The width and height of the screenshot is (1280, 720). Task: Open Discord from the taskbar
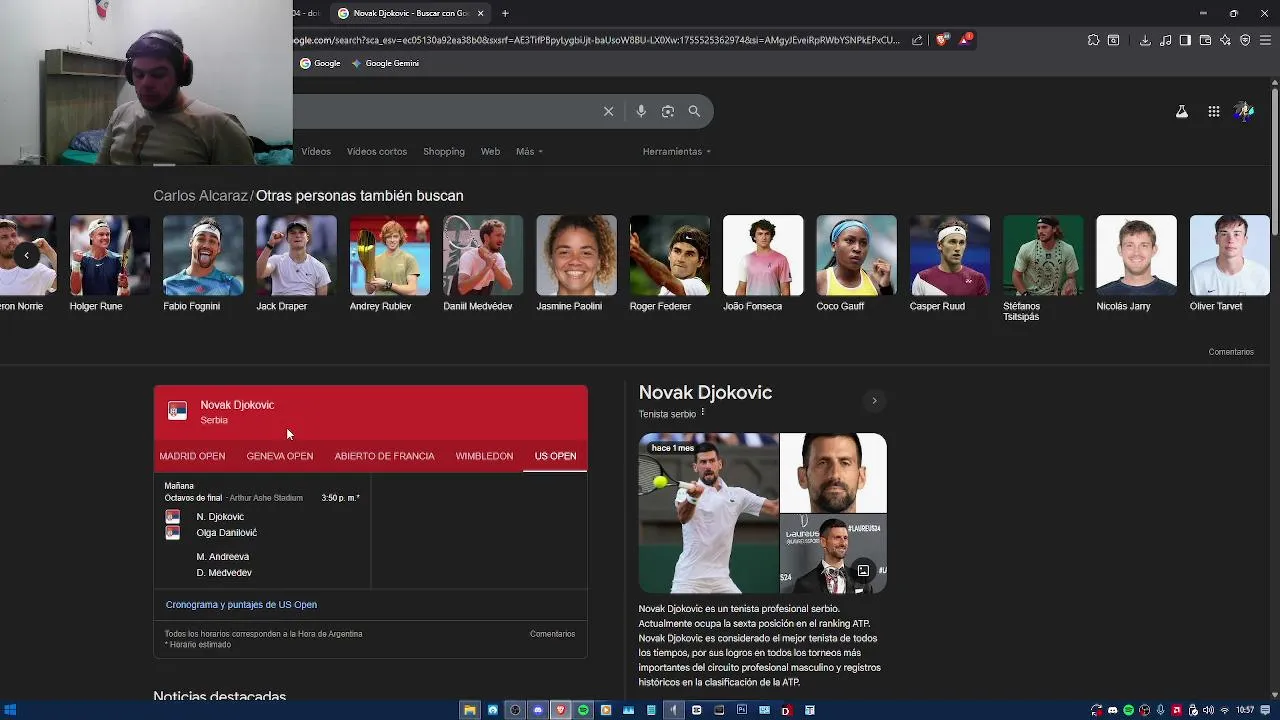click(x=538, y=710)
